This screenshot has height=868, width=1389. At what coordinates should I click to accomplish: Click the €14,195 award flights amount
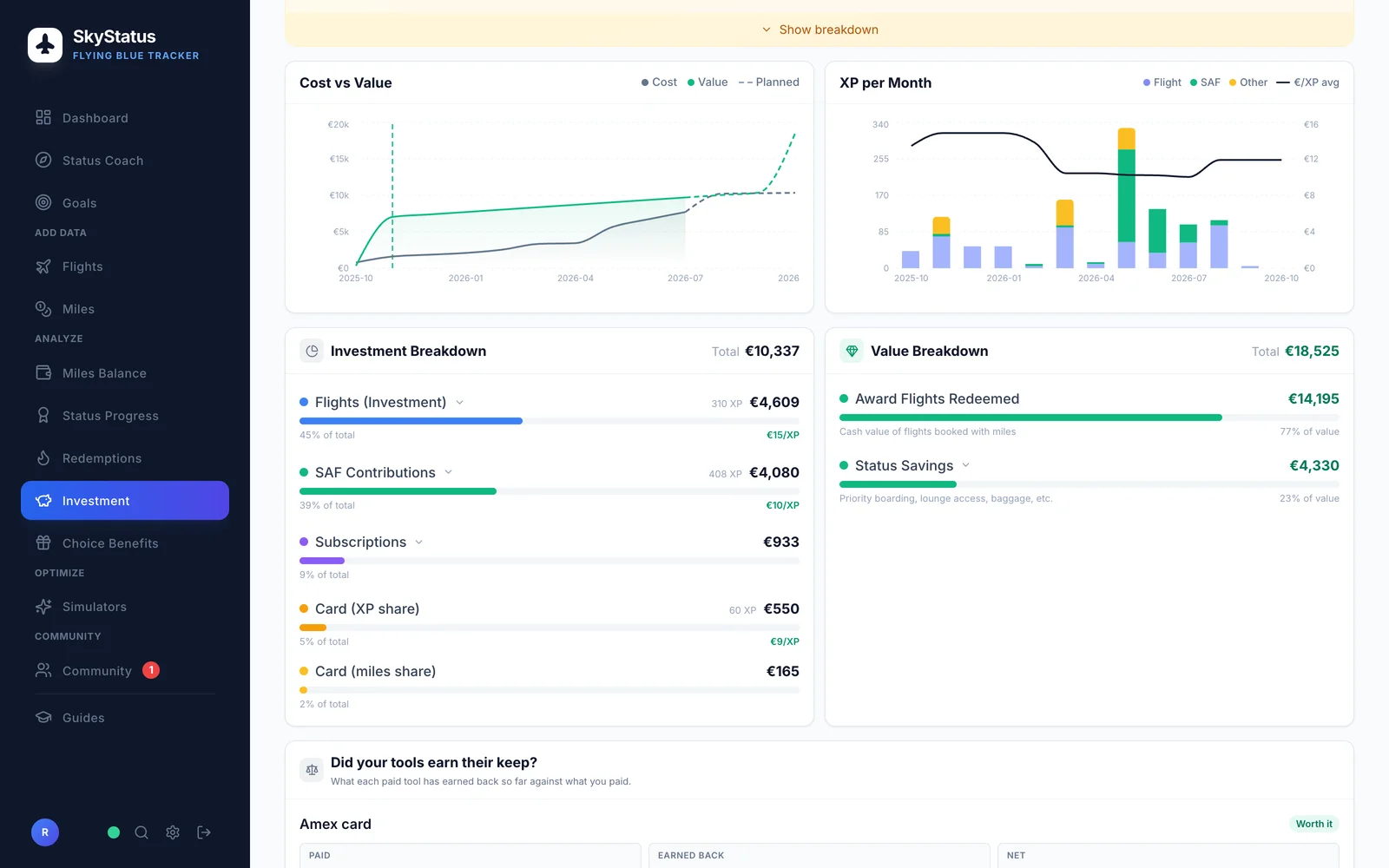pos(1313,398)
